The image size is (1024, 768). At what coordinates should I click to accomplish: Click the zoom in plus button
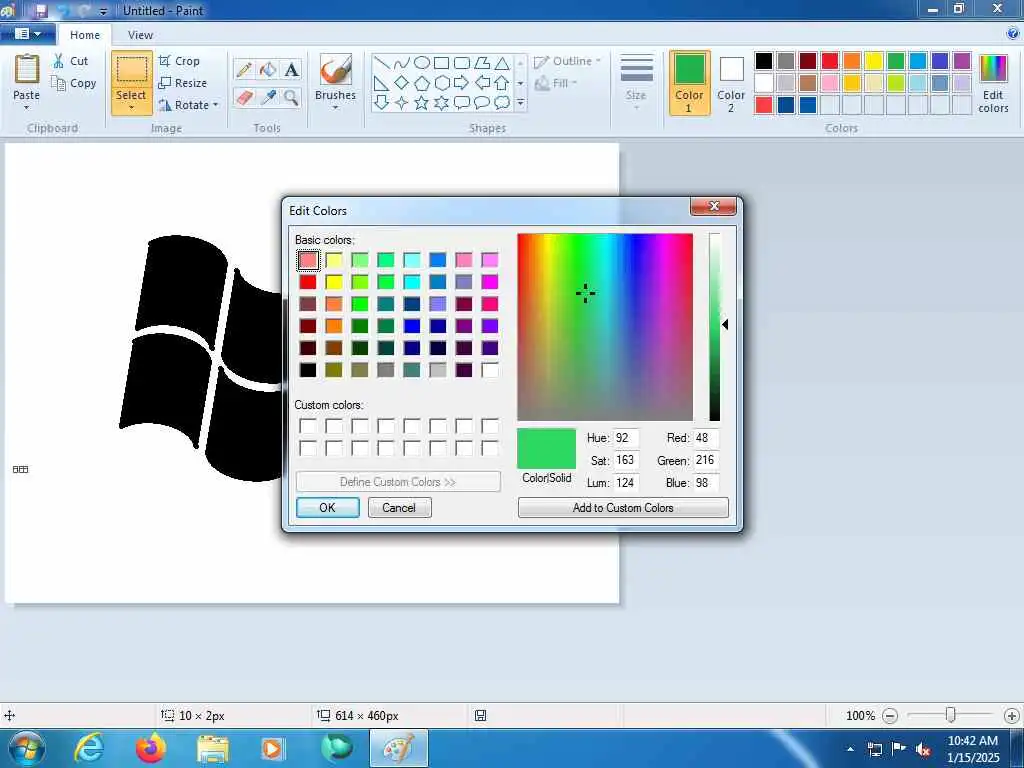(1011, 716)
